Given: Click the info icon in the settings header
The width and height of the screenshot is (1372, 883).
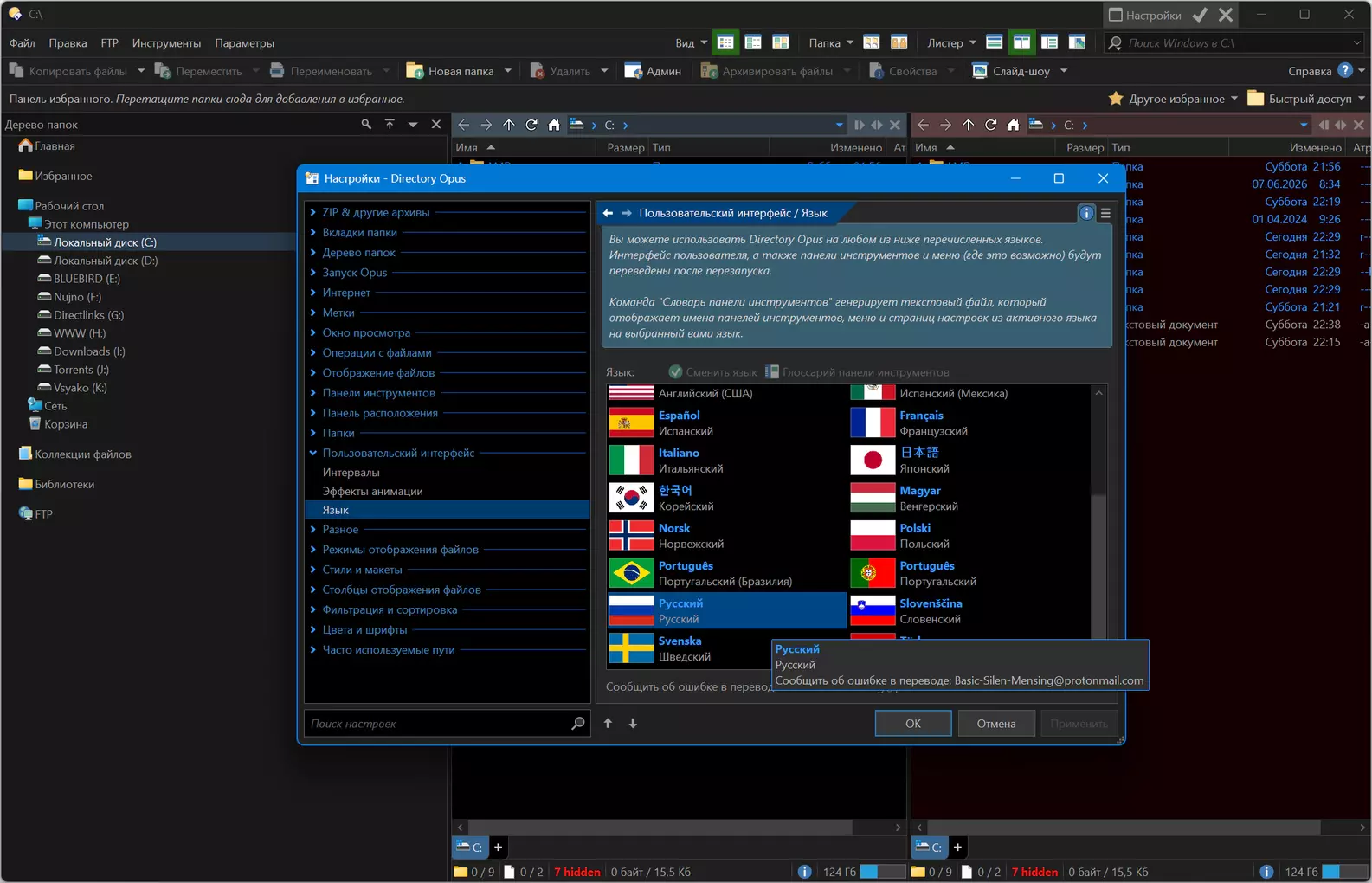Looking at the screenshot, I should click(1086, 213).
